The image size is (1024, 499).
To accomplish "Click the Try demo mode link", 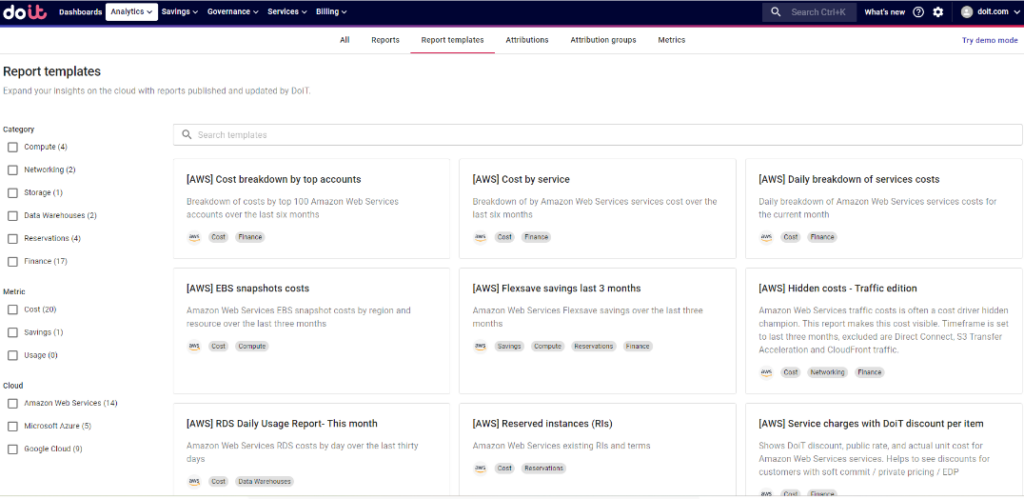I will [989, 40].
